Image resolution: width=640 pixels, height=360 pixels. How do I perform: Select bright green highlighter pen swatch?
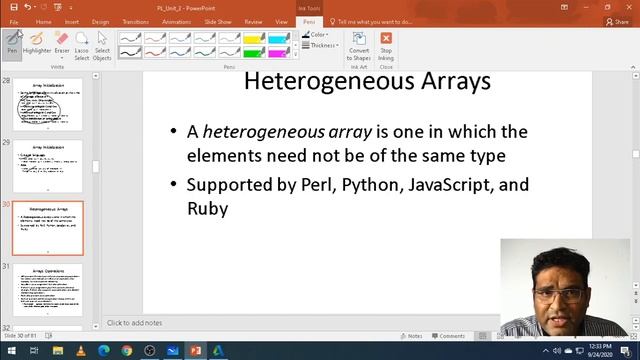[x=254, y=52]
